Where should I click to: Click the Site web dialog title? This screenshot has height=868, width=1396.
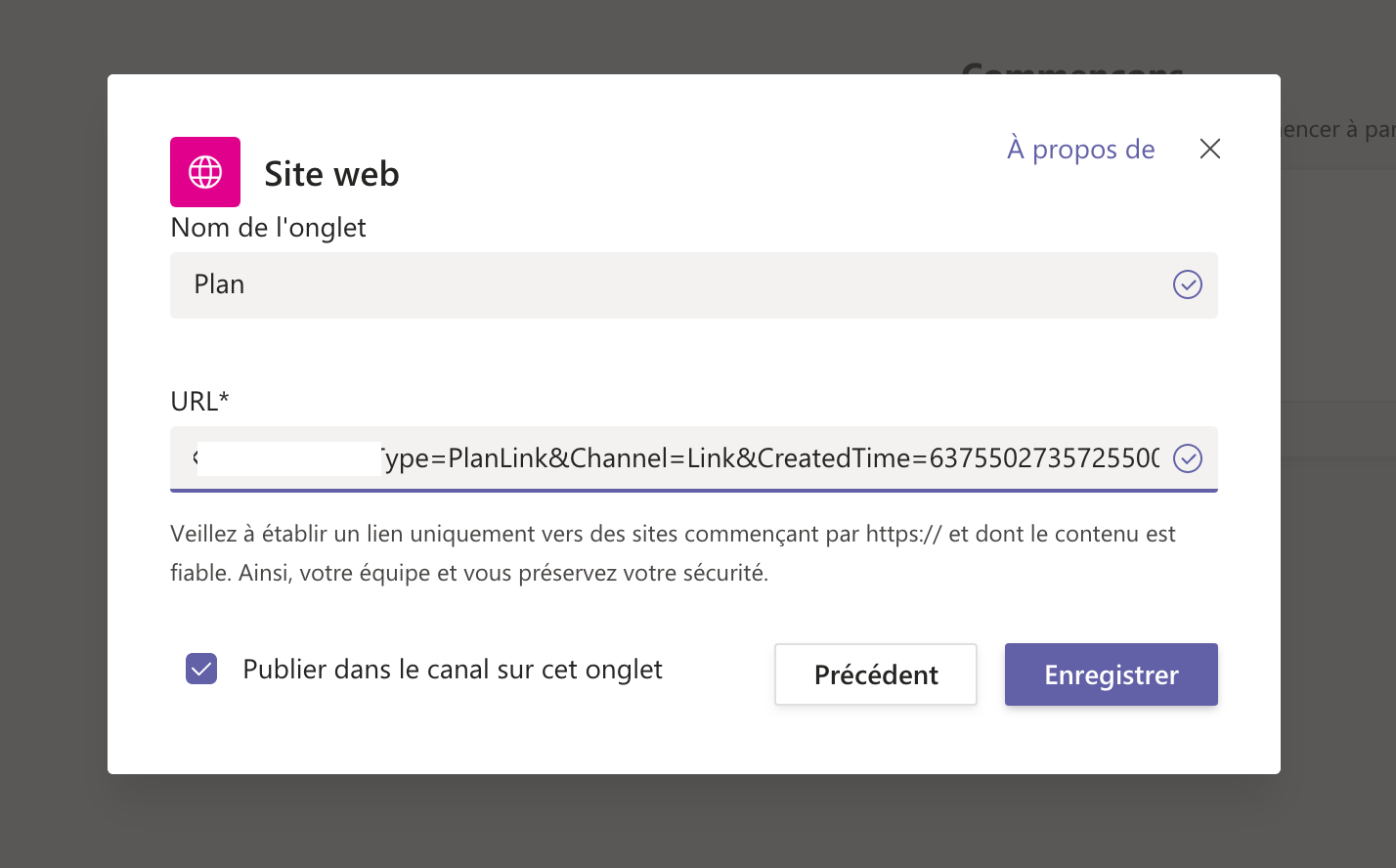331,174
